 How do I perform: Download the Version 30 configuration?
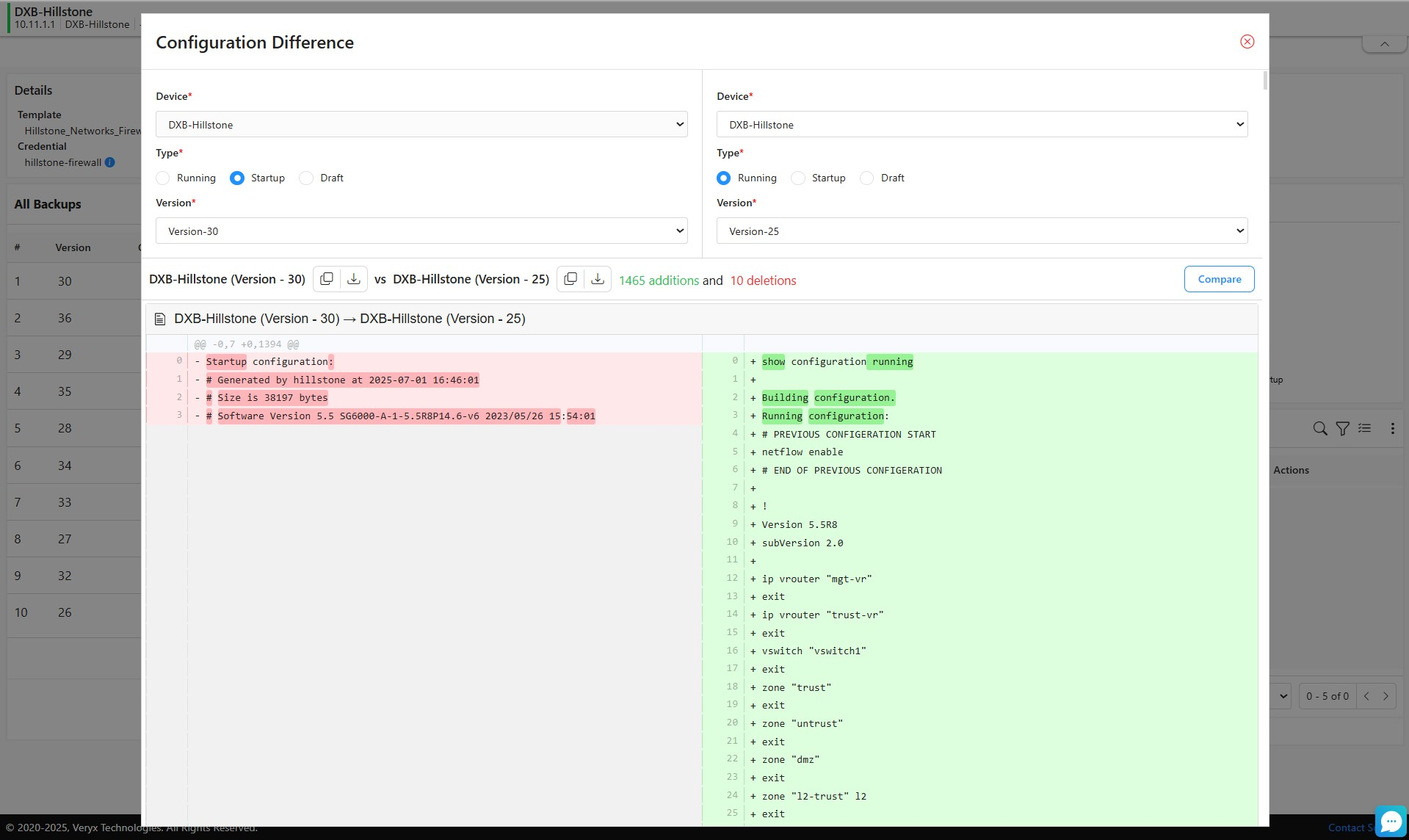click(353, 279)
